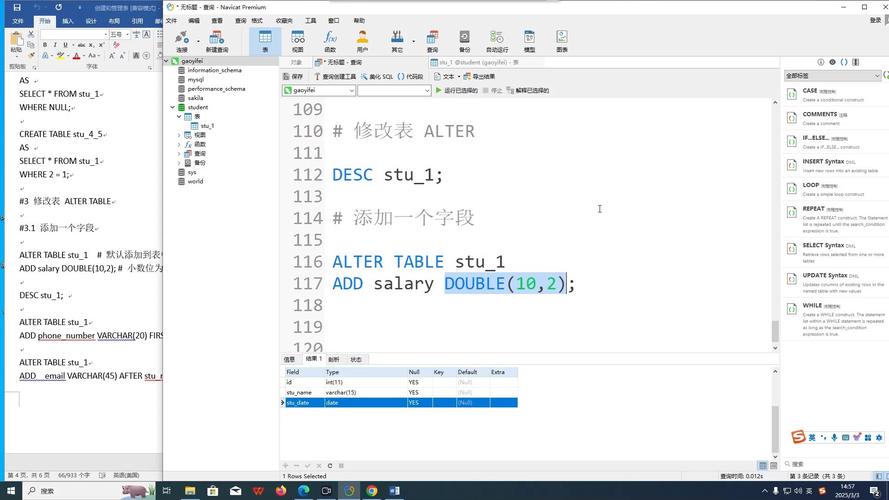Viewport: 889px width, 500px height.
Task: Toggle bold formatting in Word ribbon
Action: pyautogui.click(x=44, y=45)
